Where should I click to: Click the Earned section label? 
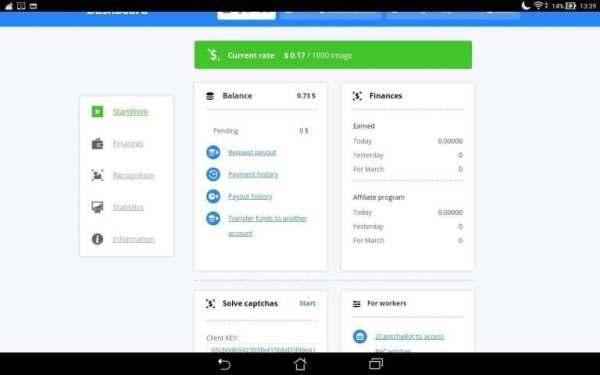click(364, 126)
